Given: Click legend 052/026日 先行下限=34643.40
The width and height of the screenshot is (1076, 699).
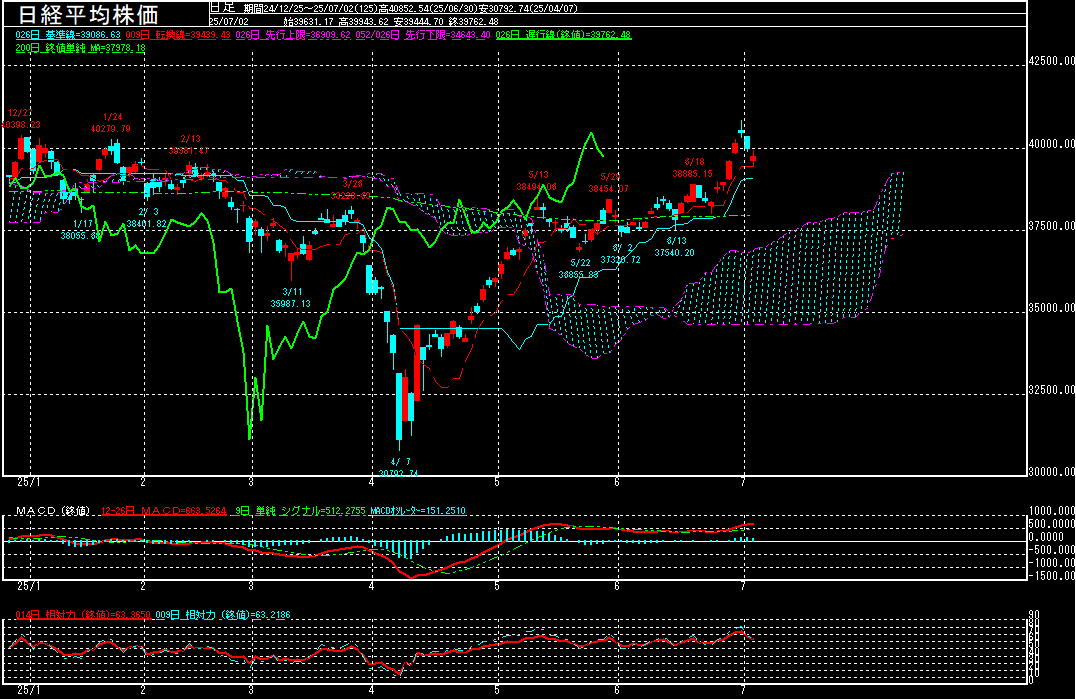Looking at the screenshot, I should pos(423,34).
